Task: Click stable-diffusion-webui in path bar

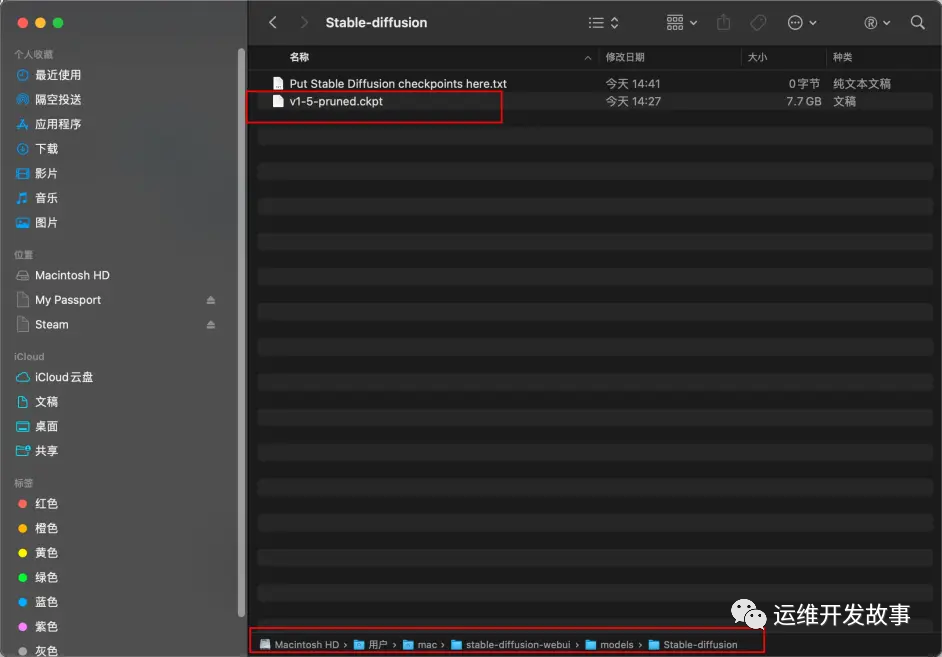Action: click(511, 644)
